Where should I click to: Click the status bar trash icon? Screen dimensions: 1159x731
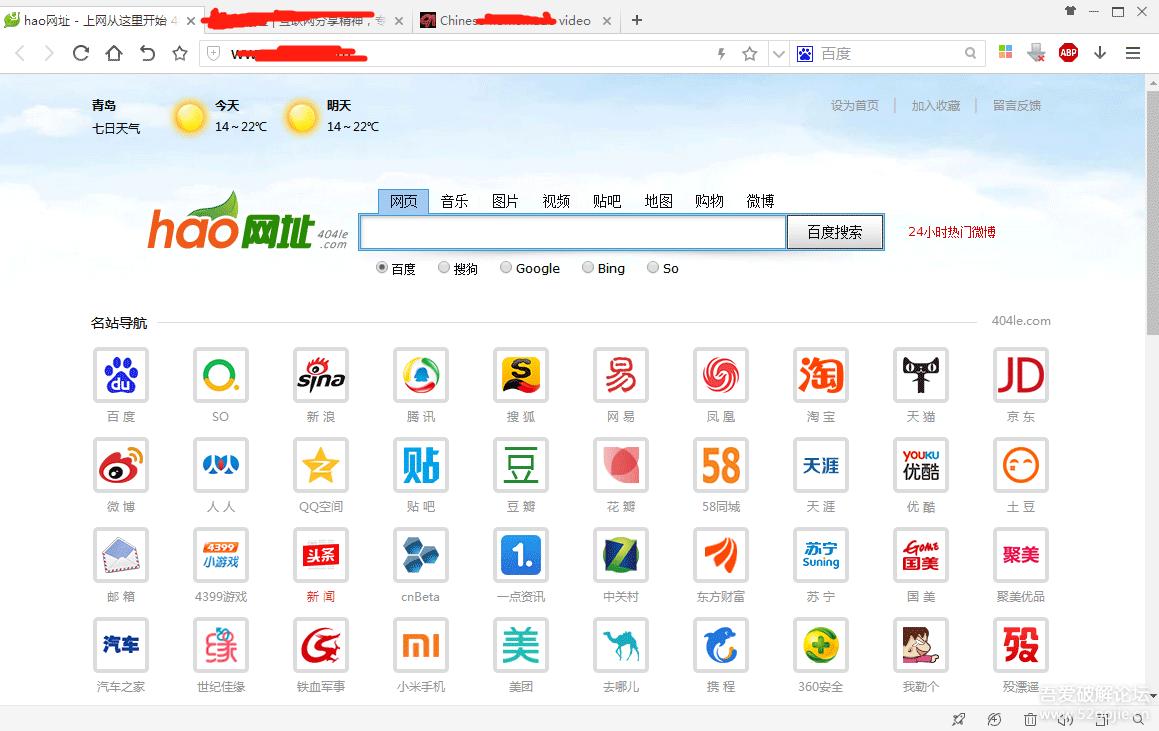[x=1030, y=719]
